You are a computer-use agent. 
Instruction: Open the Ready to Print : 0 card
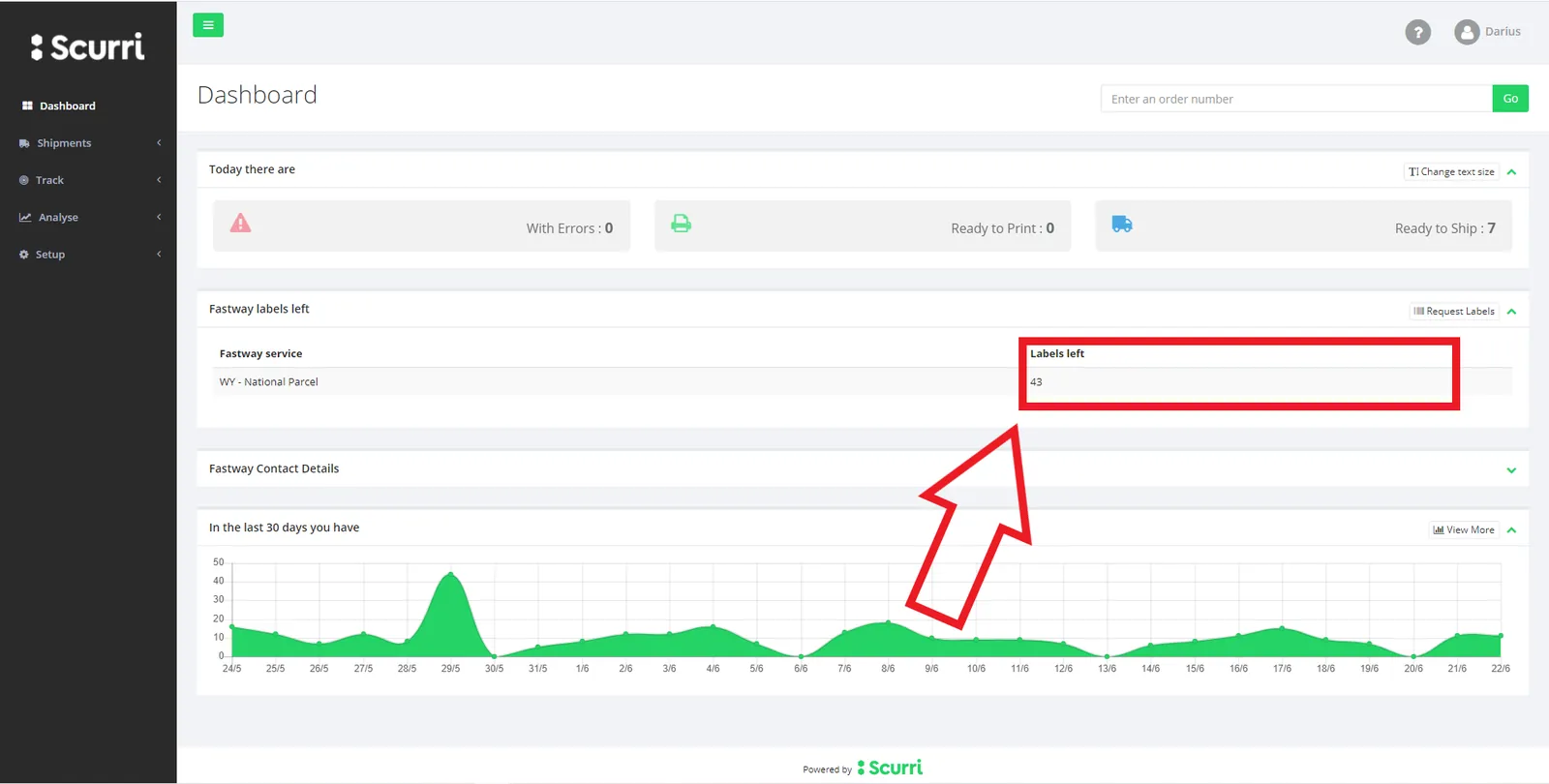click(863, 226)
